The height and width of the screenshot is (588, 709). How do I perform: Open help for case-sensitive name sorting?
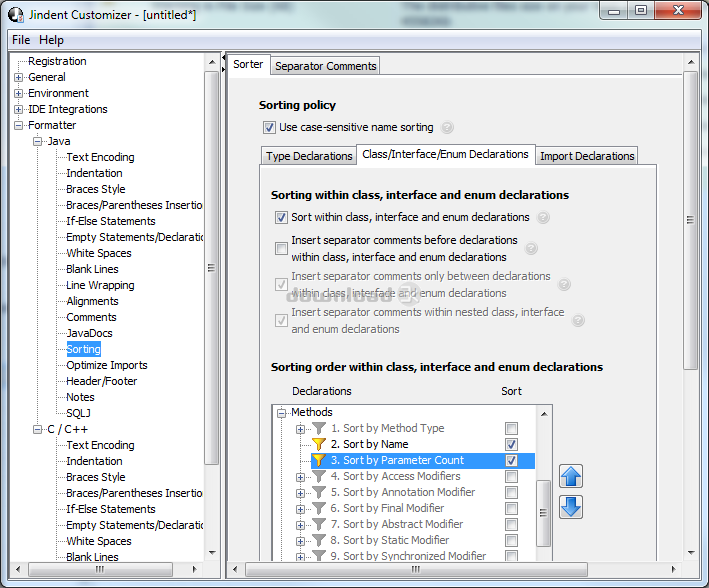tap(447, 128)
